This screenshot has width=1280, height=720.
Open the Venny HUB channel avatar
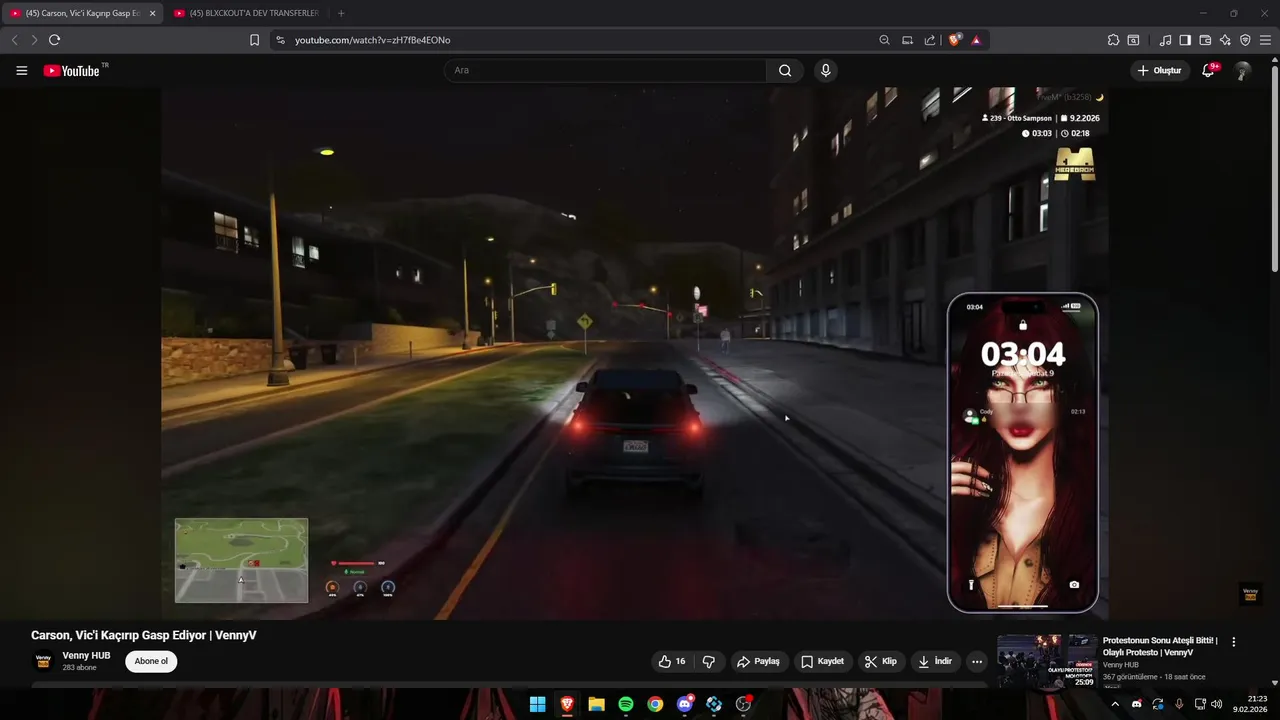(43, 661)
